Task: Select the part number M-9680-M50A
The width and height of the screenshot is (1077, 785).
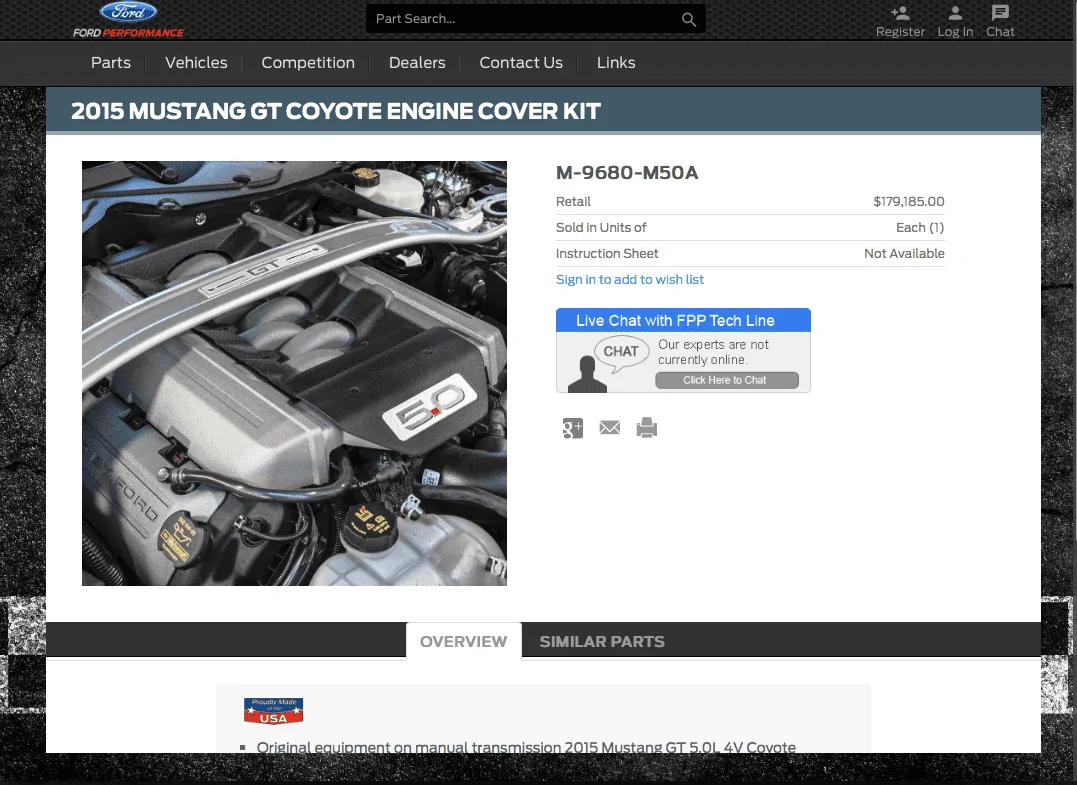Action: (626, 172)
